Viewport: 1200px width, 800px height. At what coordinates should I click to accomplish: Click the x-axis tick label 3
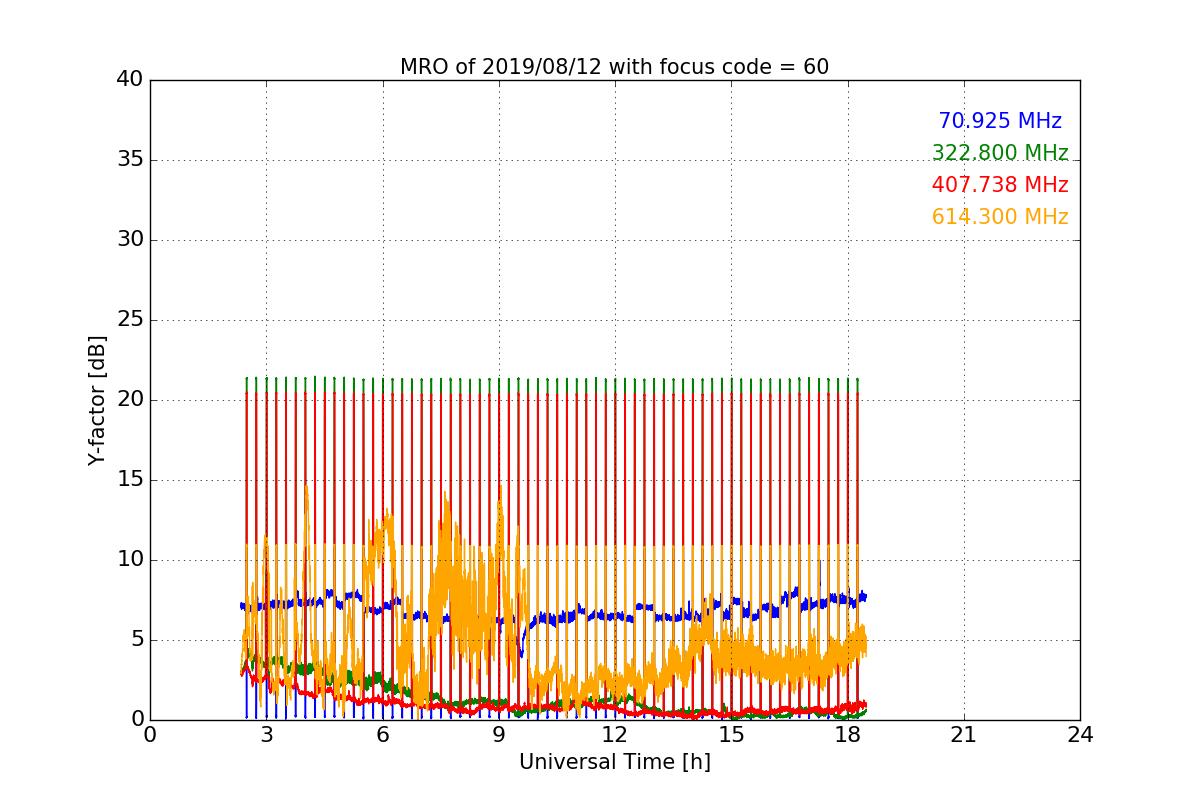point(266,735)
